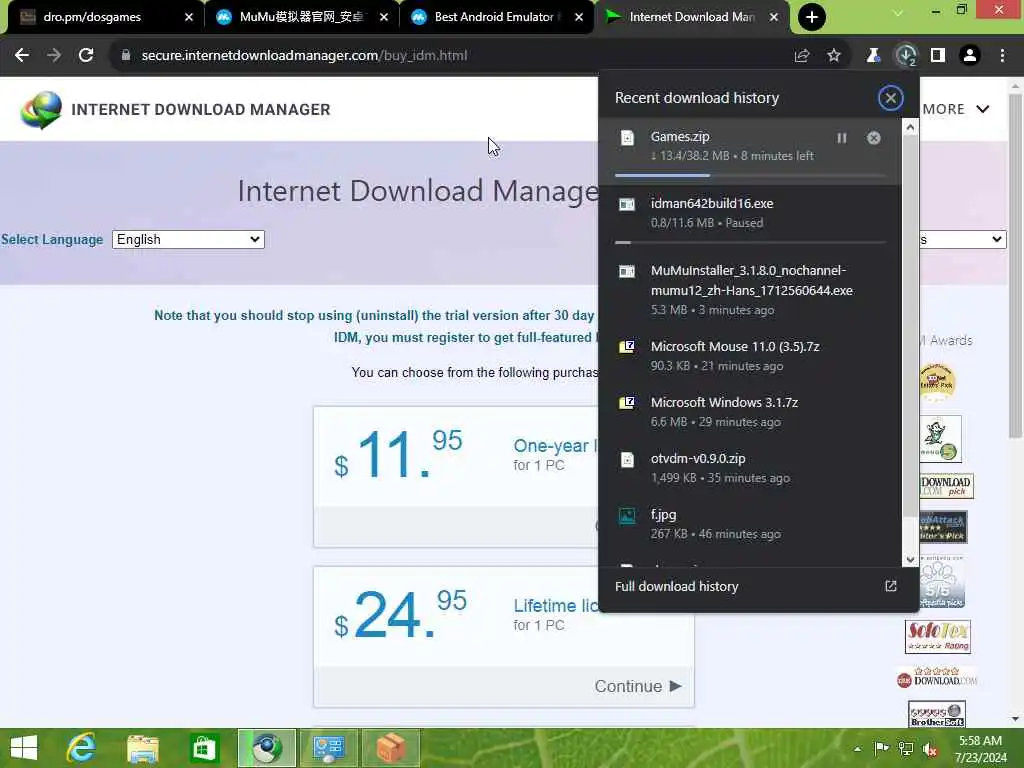The width and height of the screenshot is (1024, 768).
Task: Select the $11.95 one-year license card
Action: click(456, 477)
